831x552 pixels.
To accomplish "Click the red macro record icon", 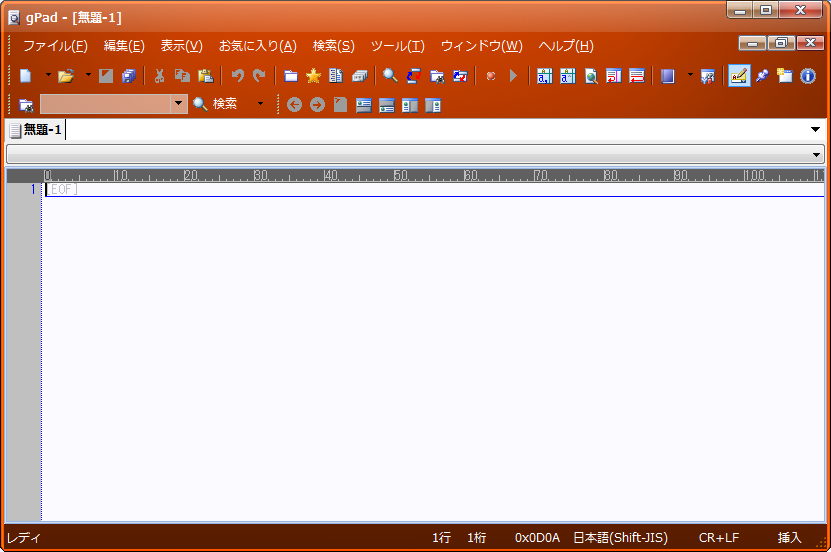I will click(490, 76).
